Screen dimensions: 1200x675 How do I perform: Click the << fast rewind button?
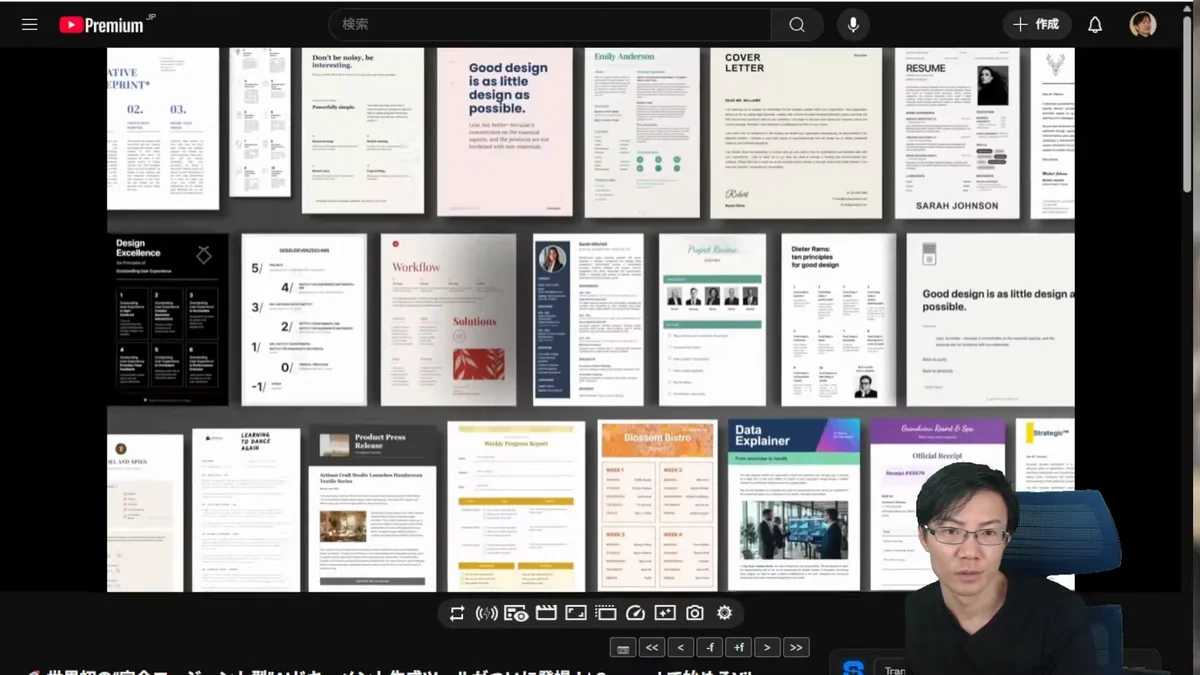(652, 648)
